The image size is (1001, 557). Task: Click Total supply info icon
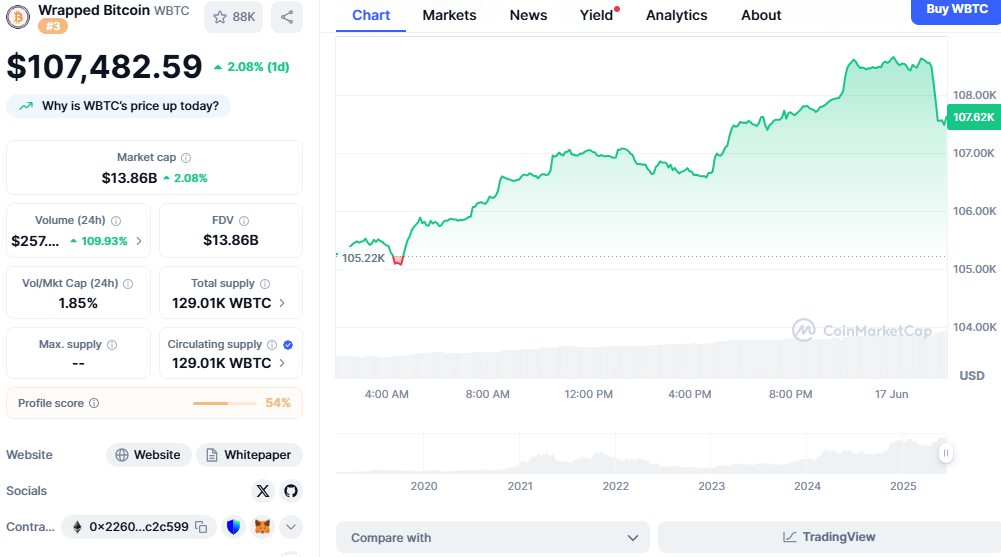[265, 284]
